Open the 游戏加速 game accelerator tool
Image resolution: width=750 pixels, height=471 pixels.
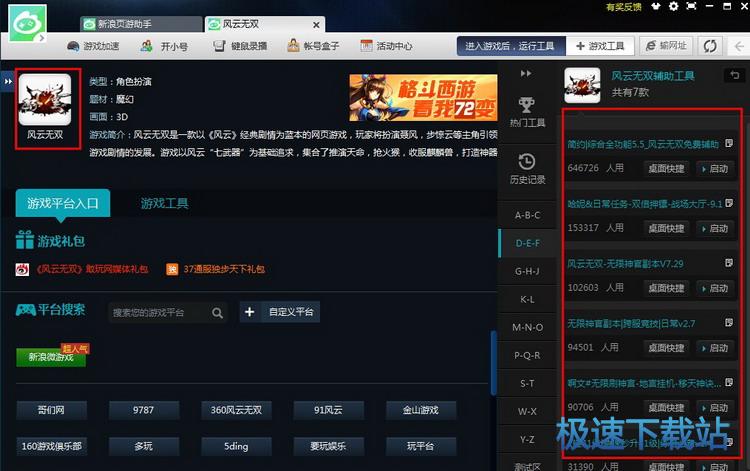(92, 46)
